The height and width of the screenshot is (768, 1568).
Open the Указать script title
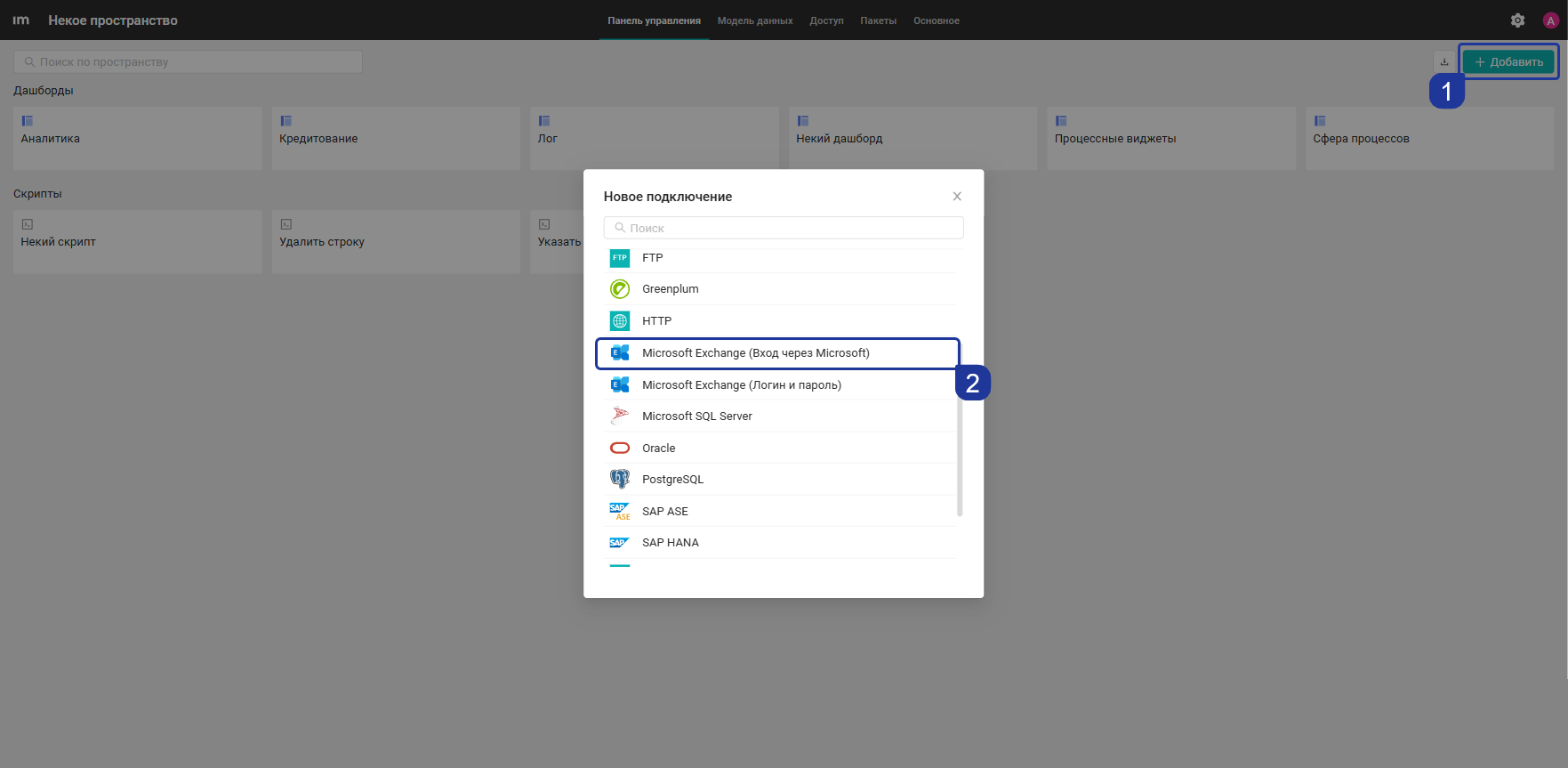[x=559, y=242]
